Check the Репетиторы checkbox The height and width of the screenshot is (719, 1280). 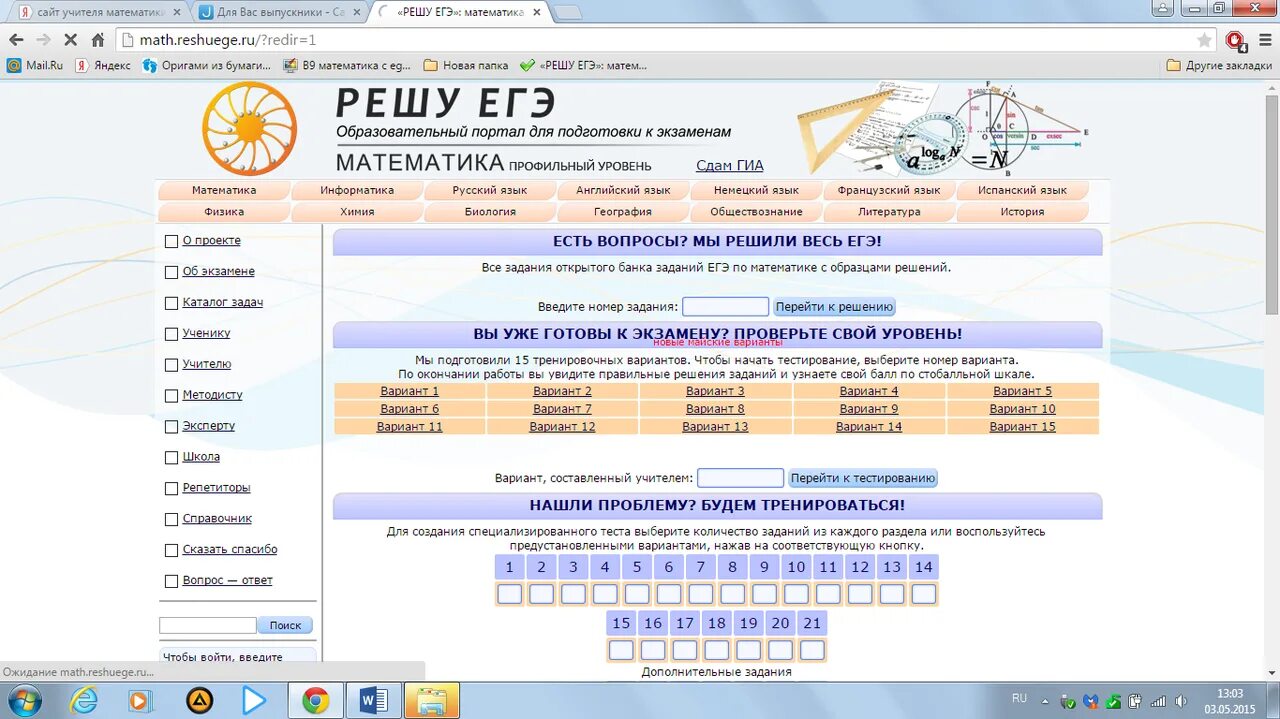171,489
